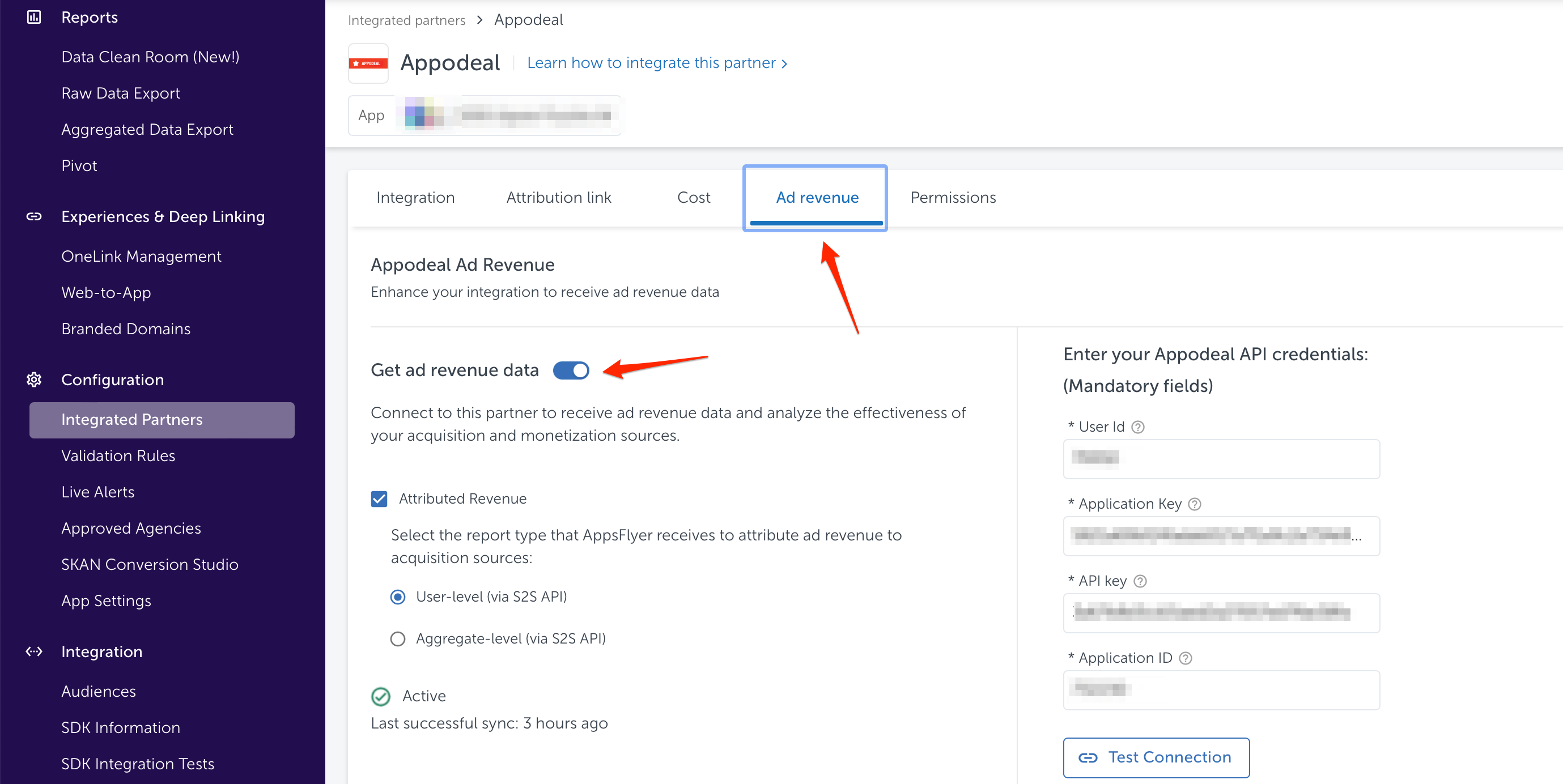
Task: Switch to the Permissions tab
Action: (952, 197)
